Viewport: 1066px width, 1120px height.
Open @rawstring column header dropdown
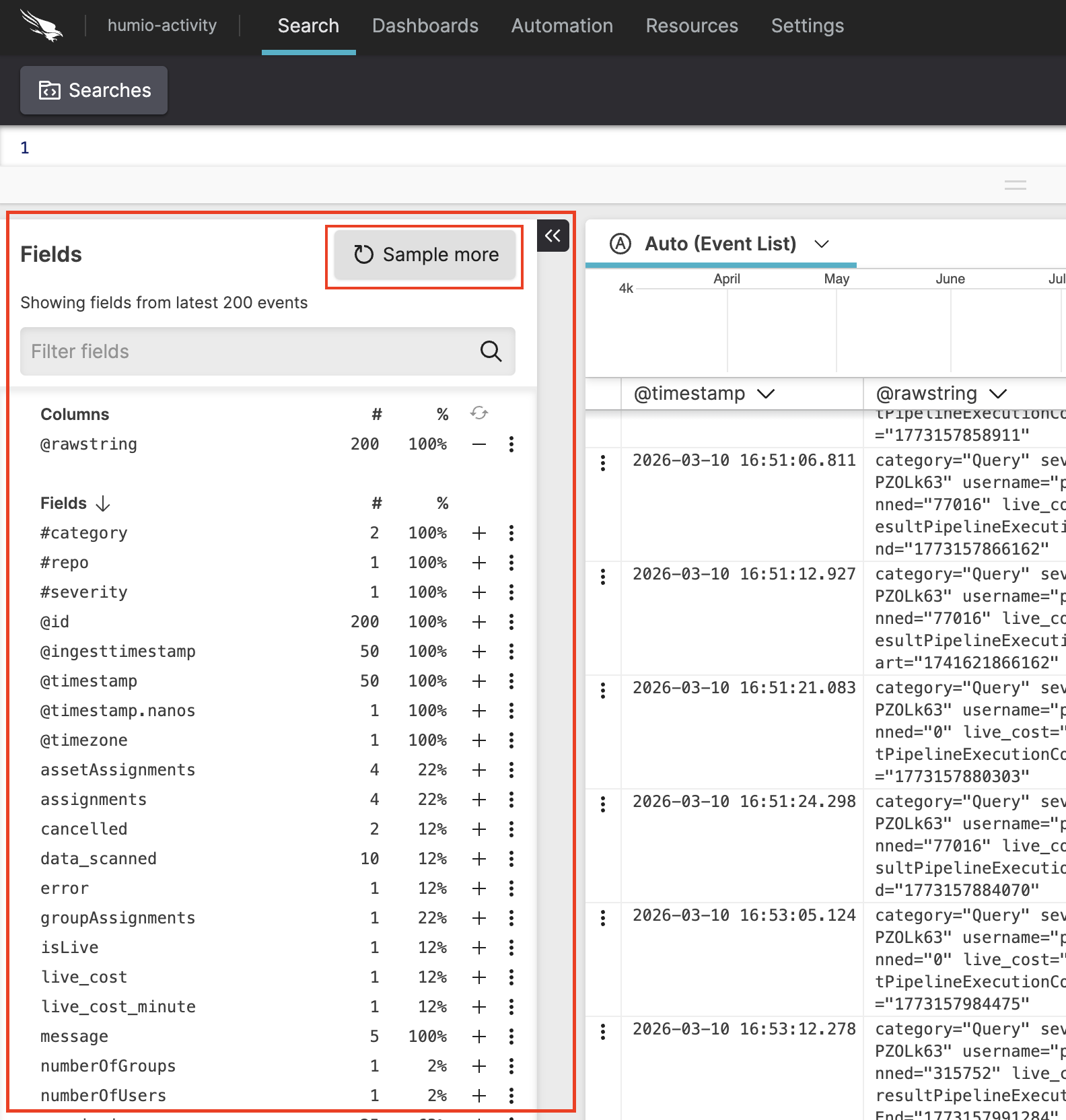coord(998,394)
